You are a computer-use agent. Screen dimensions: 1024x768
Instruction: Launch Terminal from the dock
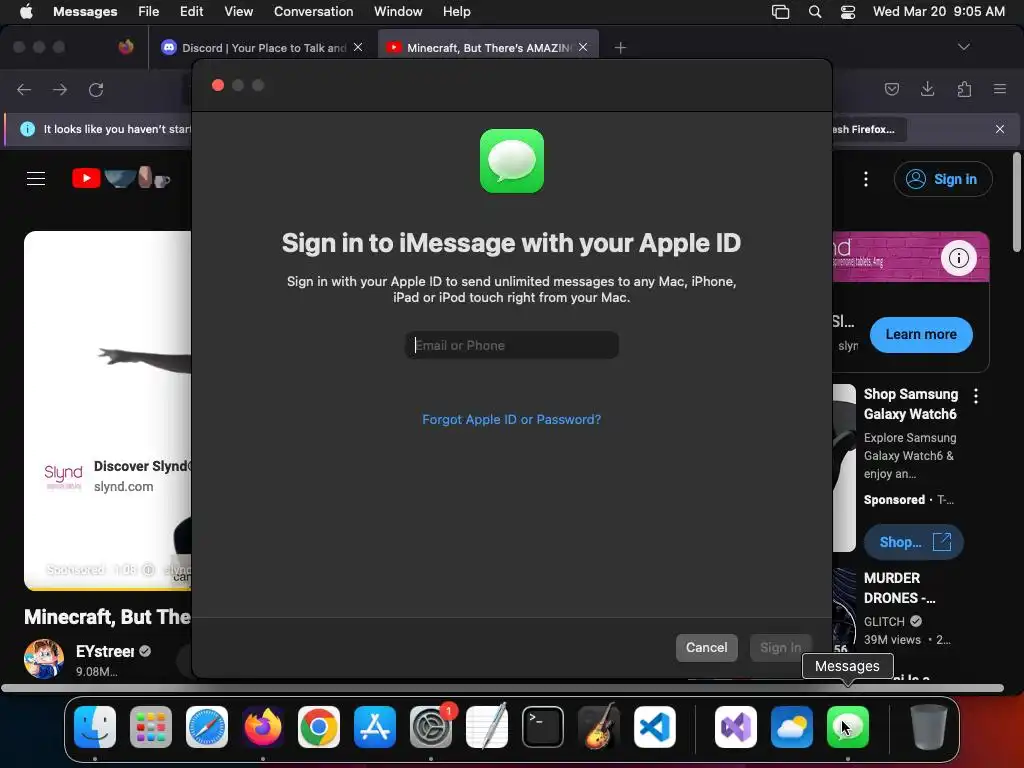[543, 727]
